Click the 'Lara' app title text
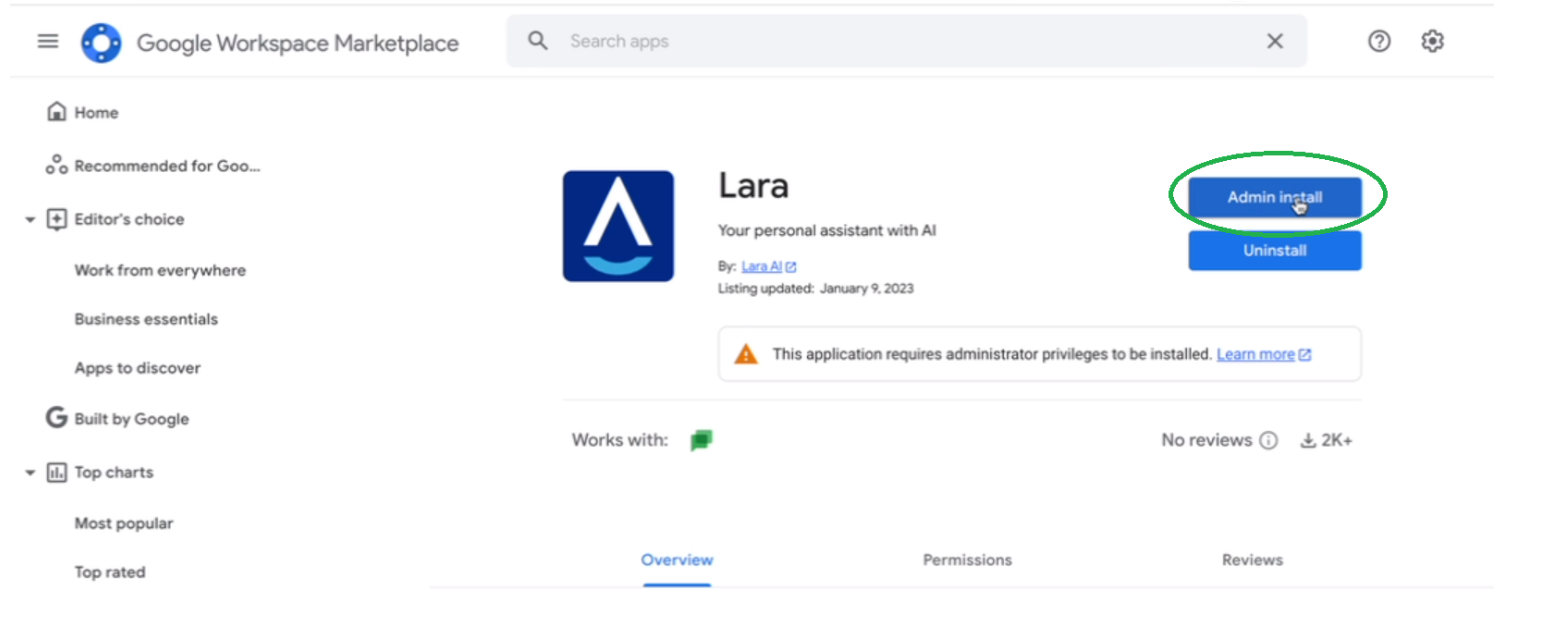The width and height of the screenshot is (1563, 641). pos(753,186)
